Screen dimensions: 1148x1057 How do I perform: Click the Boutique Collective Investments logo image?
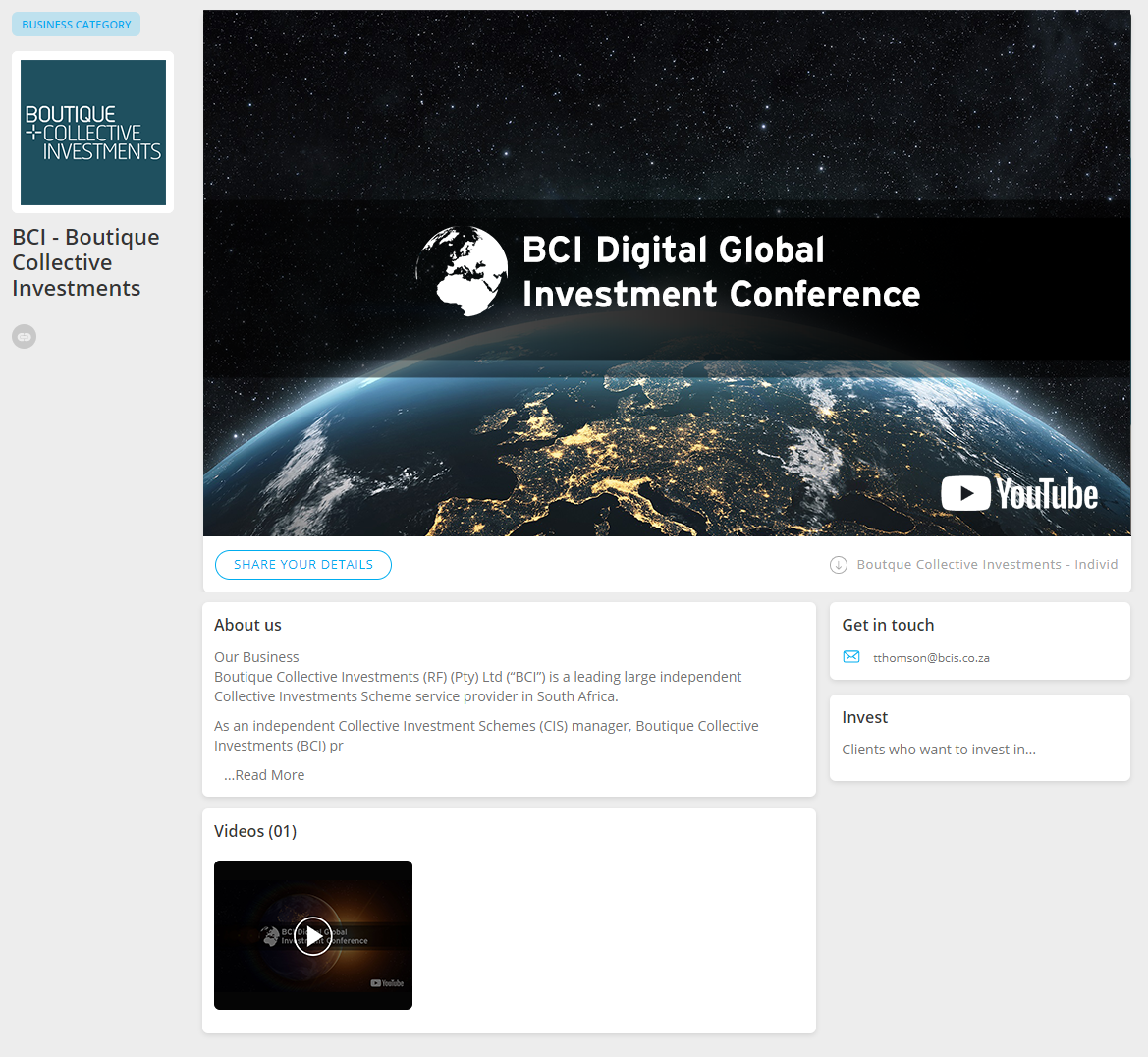pos(93,133)
